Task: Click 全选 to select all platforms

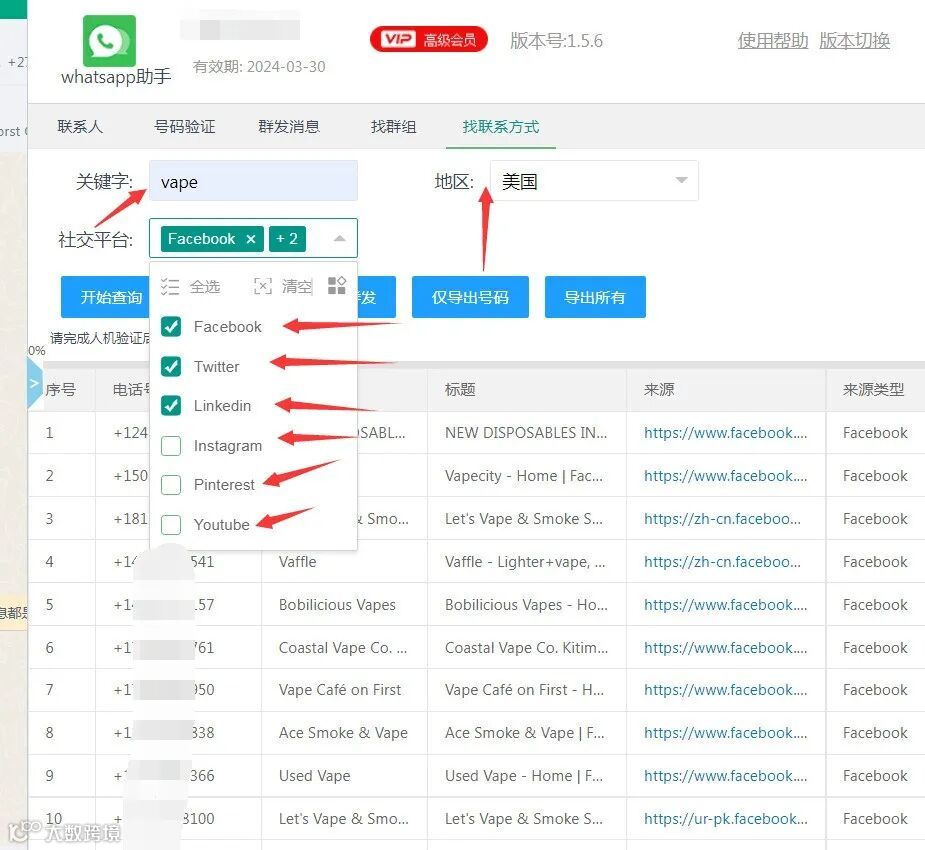Action: click(x=191, y=287)
